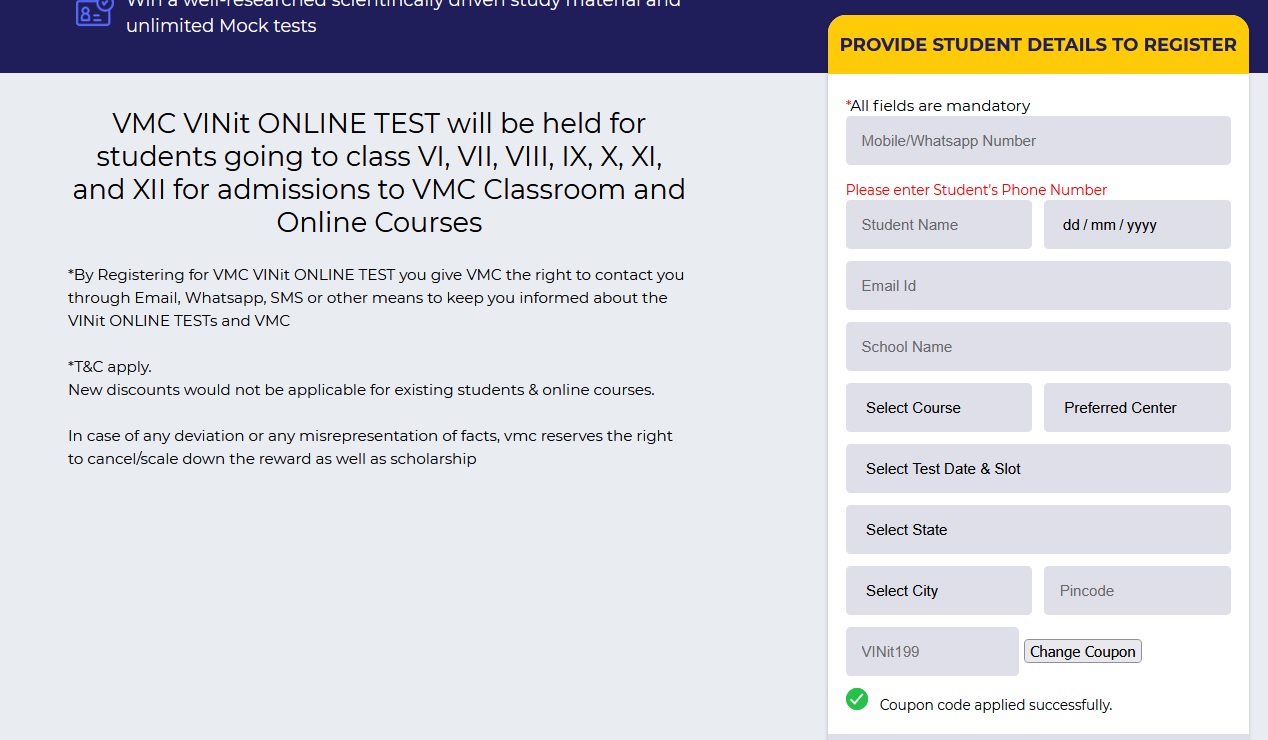Expand the Select Test Date & Slot dropdown
Viewport: 1268px width, 740px height.
pos(1038,469)
